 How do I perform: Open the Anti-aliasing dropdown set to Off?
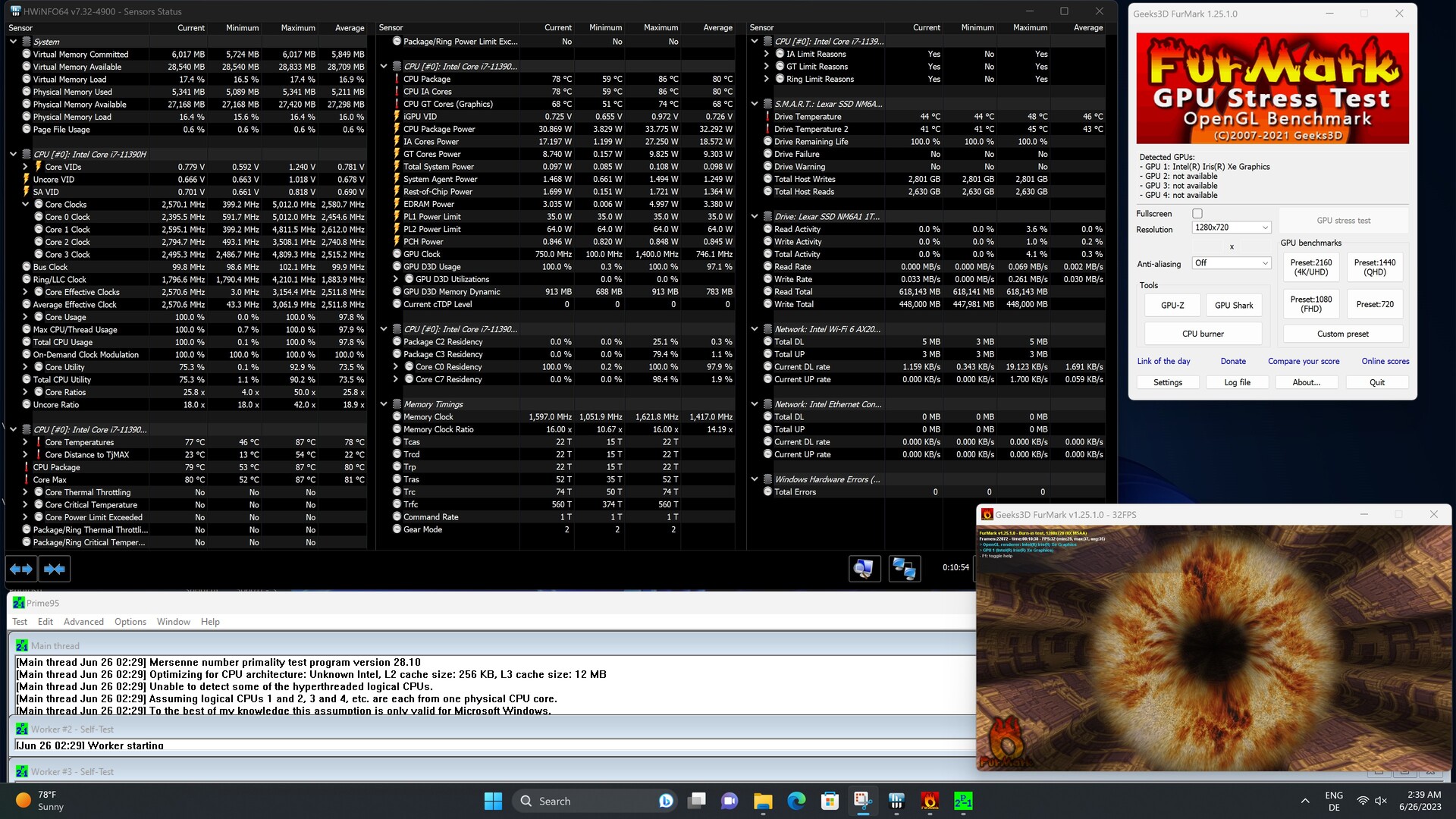pyautogui.click(x=1232, y=263)
